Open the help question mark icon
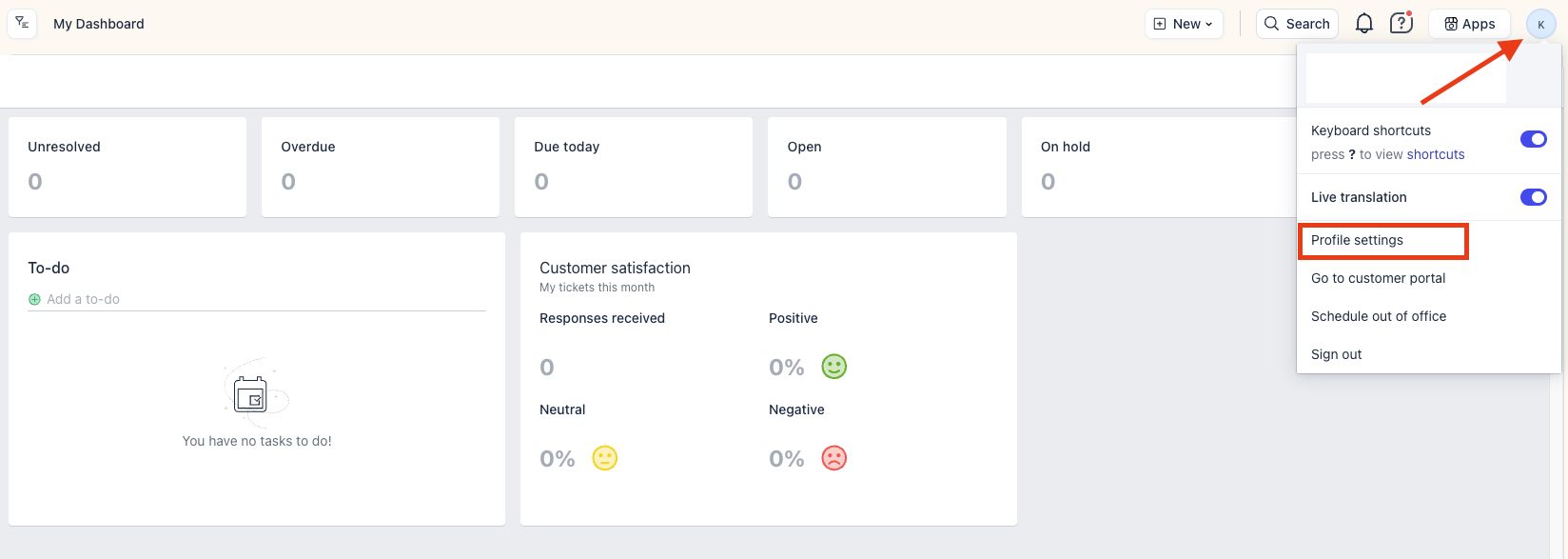The width and height of the screenshot is (1568, 559). pos(1401,23)
